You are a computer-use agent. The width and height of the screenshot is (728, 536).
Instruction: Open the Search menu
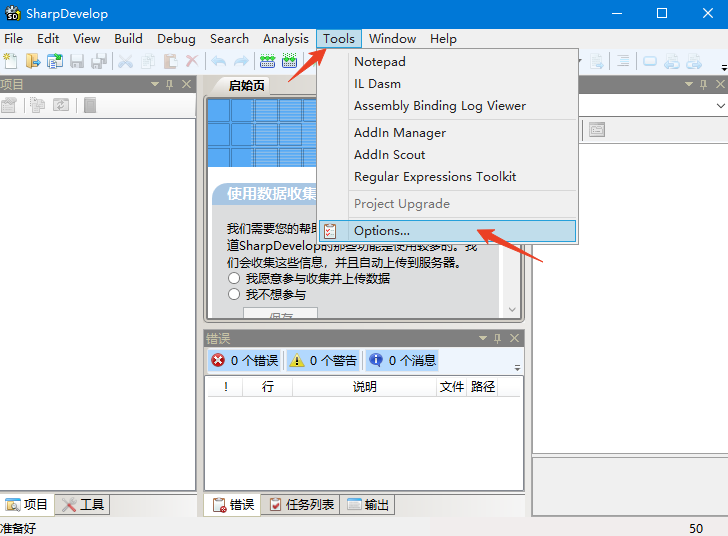tap(229, 39)
